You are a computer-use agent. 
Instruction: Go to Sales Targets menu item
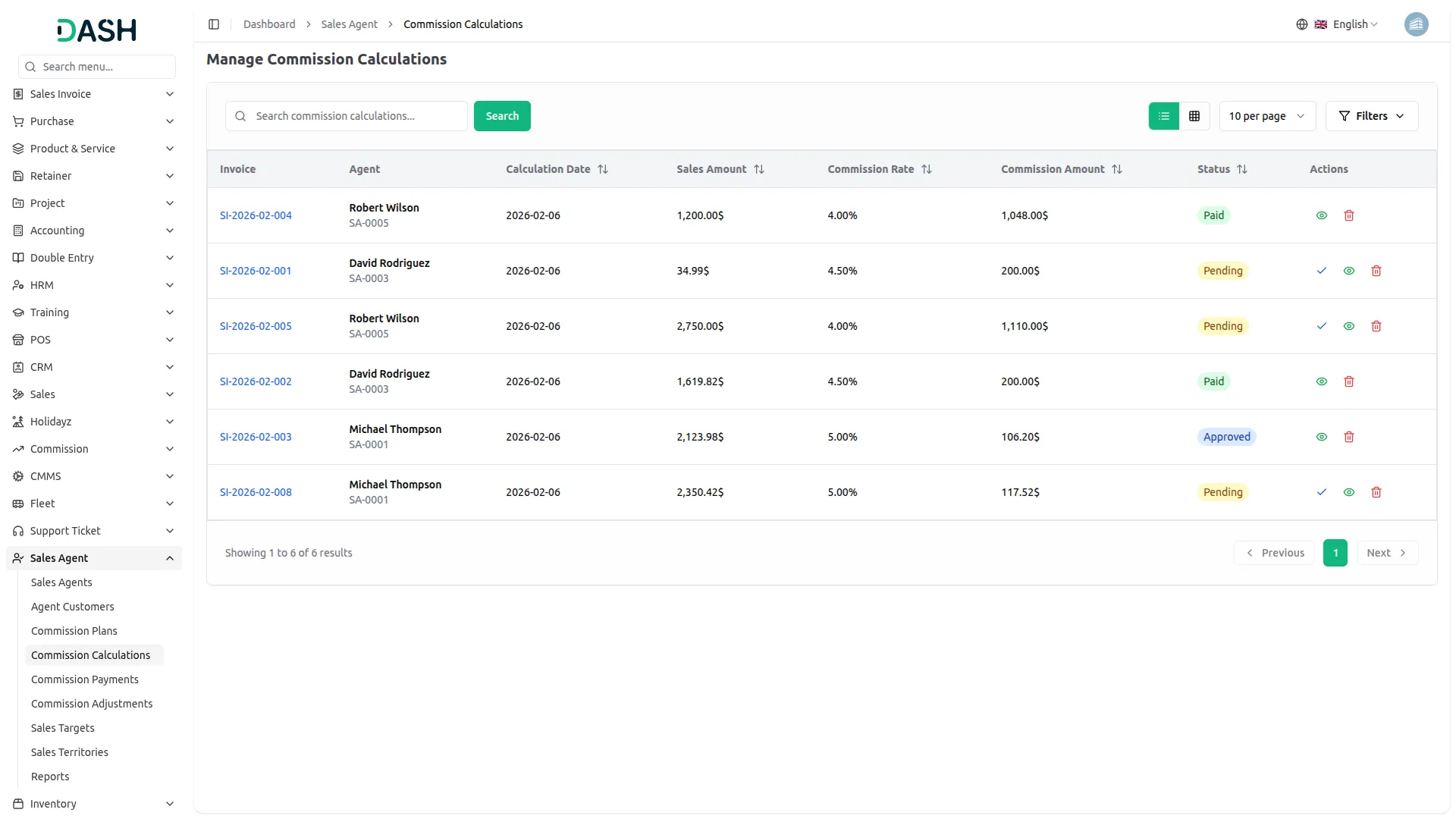coord(63,728)
